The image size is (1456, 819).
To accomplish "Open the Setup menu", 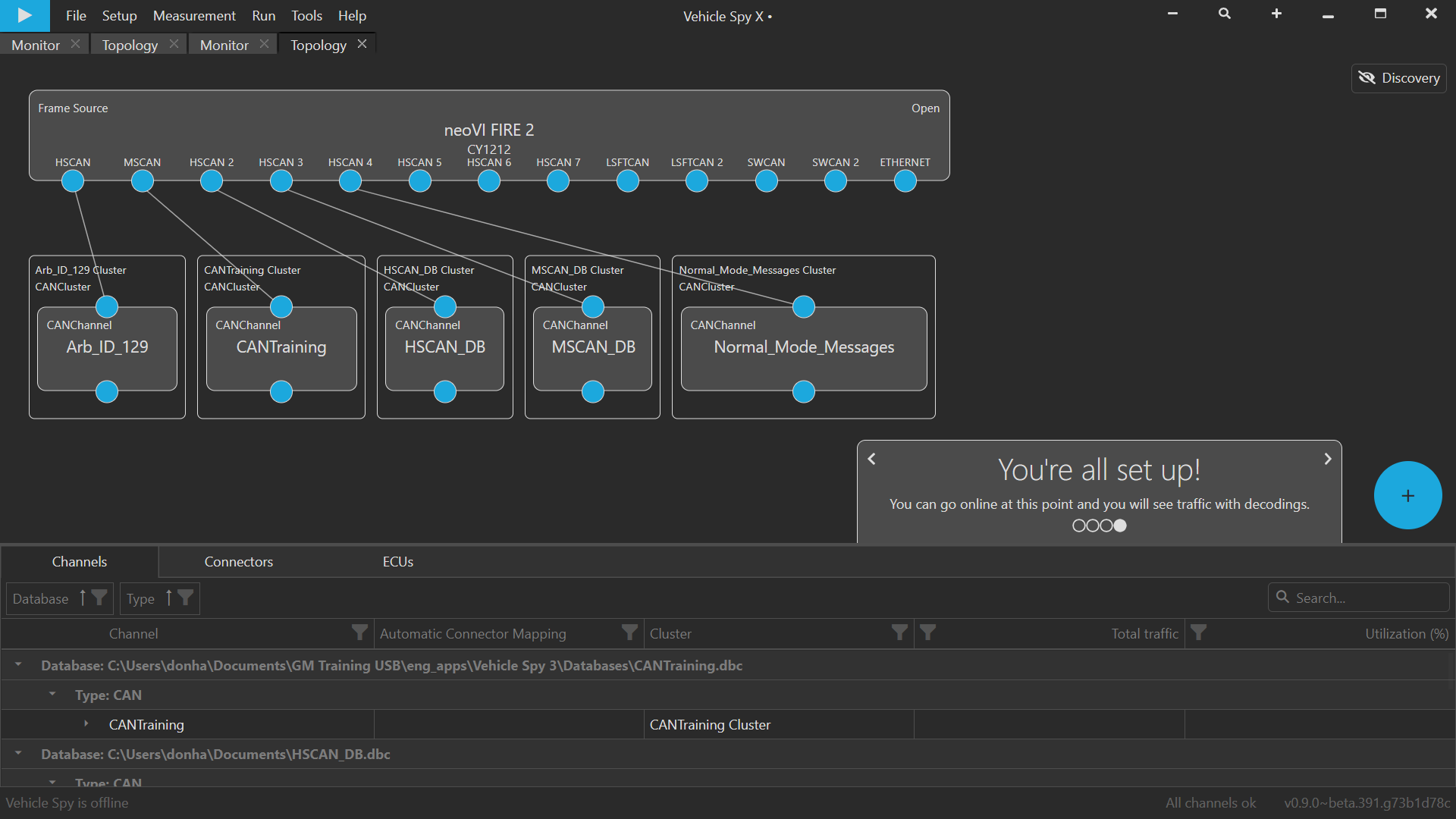I will pos(119,16).
